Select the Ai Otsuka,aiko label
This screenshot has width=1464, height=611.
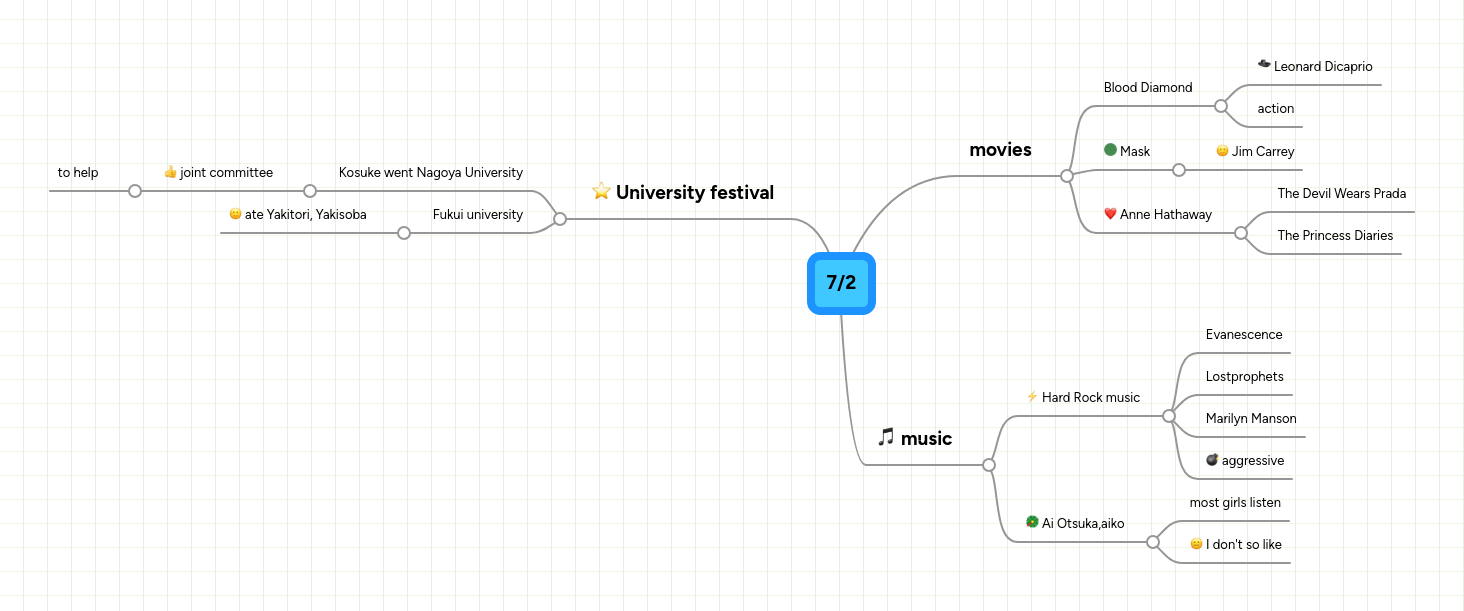pyautogui.click(x=1083, y=523)
